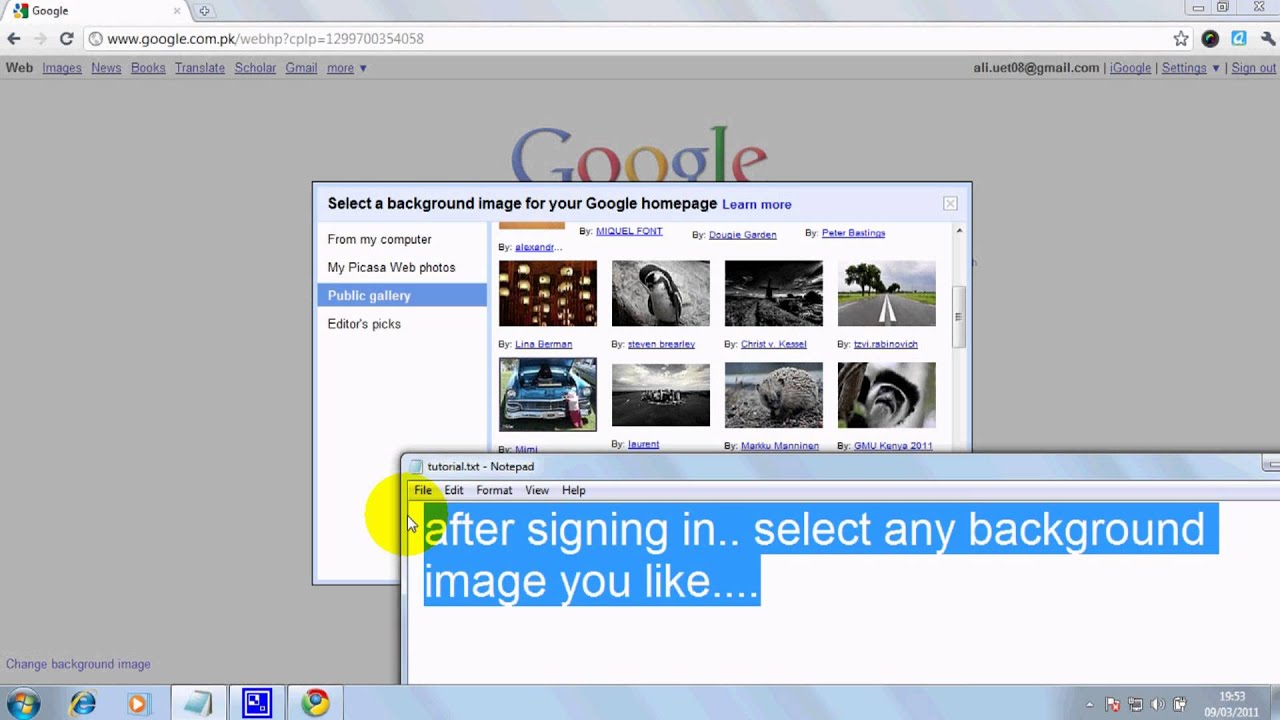Viewport: 1280px width, 720px height.
Task: Open volume speaker tray icon
Action: pos(1158,704)
